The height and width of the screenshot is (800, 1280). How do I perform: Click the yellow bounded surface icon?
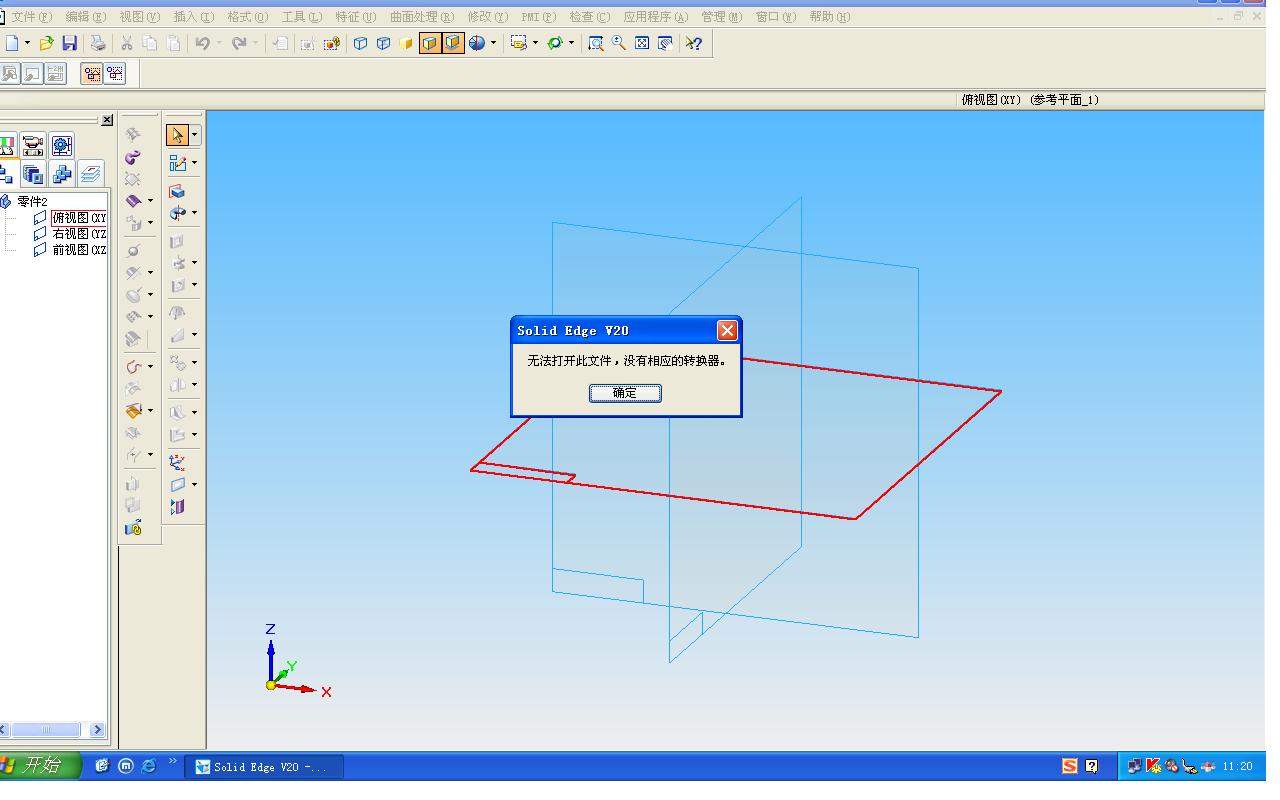click(133, 411)
